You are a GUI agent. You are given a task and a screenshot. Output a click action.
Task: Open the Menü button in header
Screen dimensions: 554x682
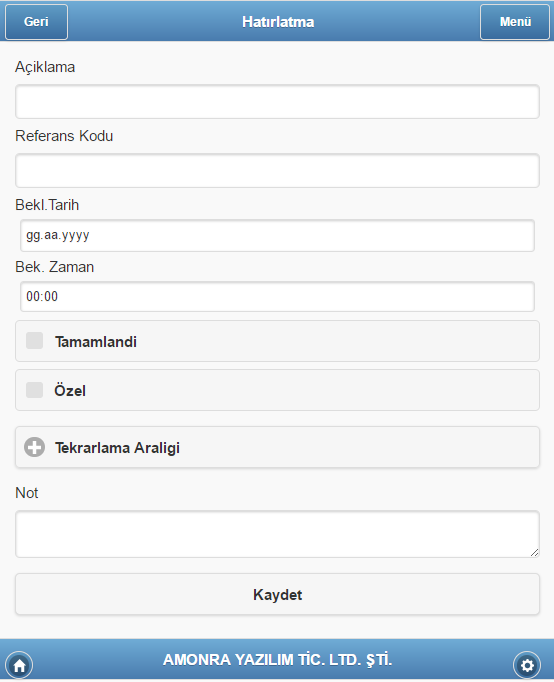pyautogui.click(x=515, y=22)
